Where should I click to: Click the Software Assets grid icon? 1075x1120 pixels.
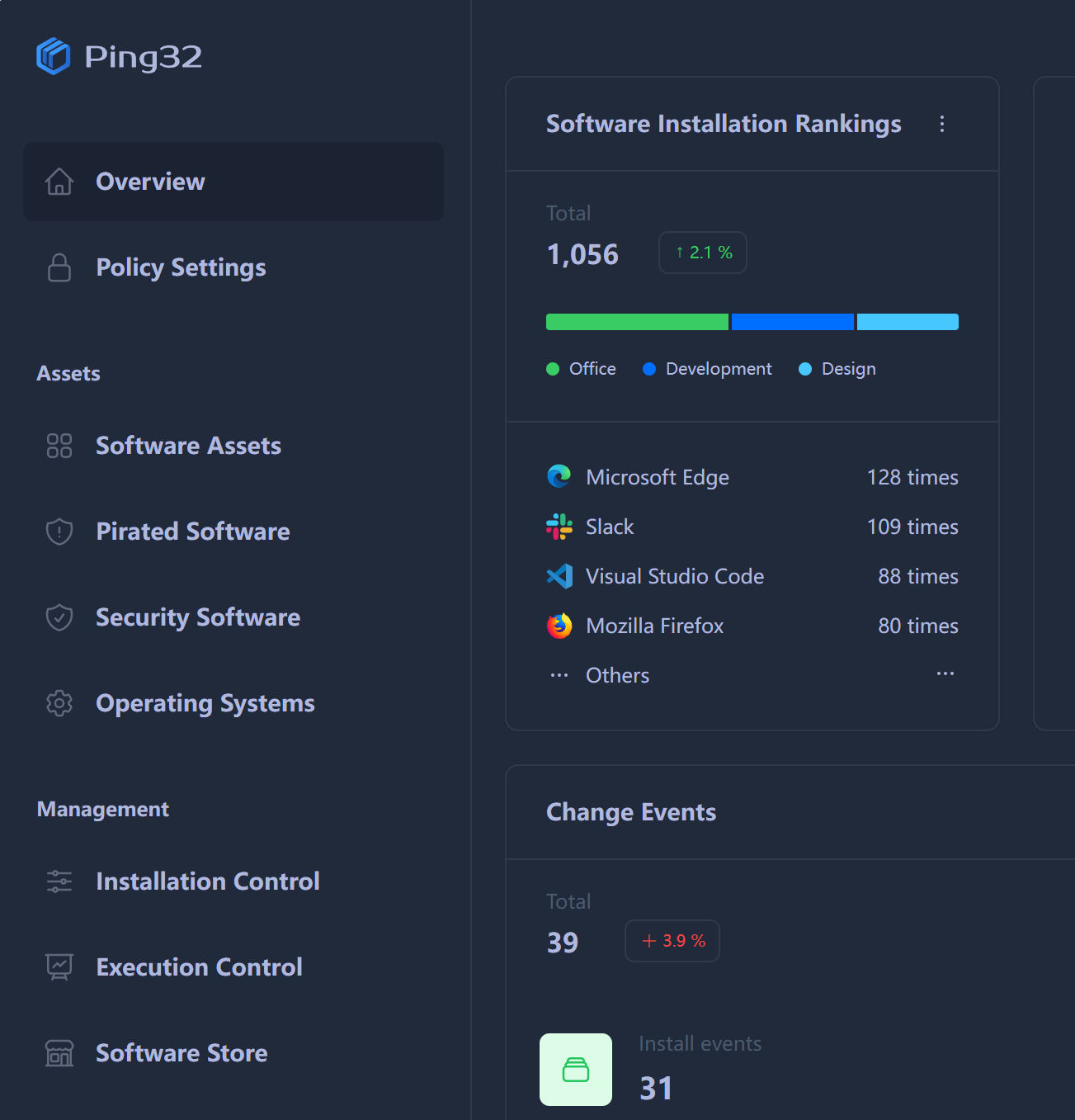[x=59, y=446]
